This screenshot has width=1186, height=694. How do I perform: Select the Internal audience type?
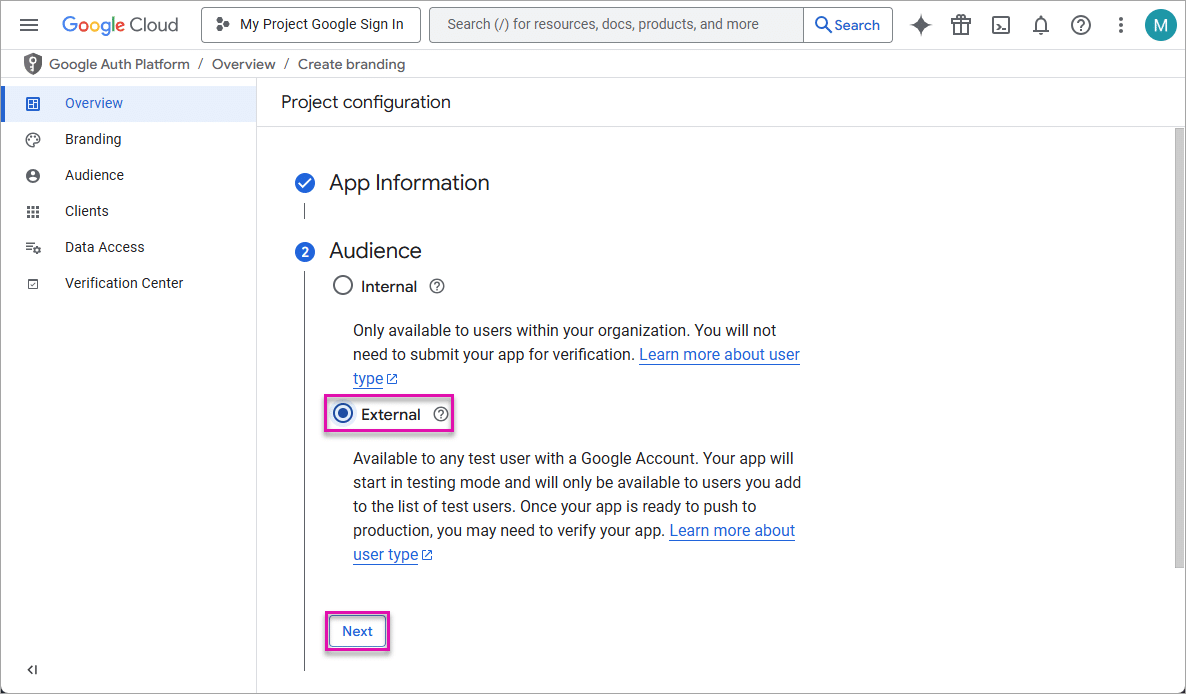click(343, 285)
